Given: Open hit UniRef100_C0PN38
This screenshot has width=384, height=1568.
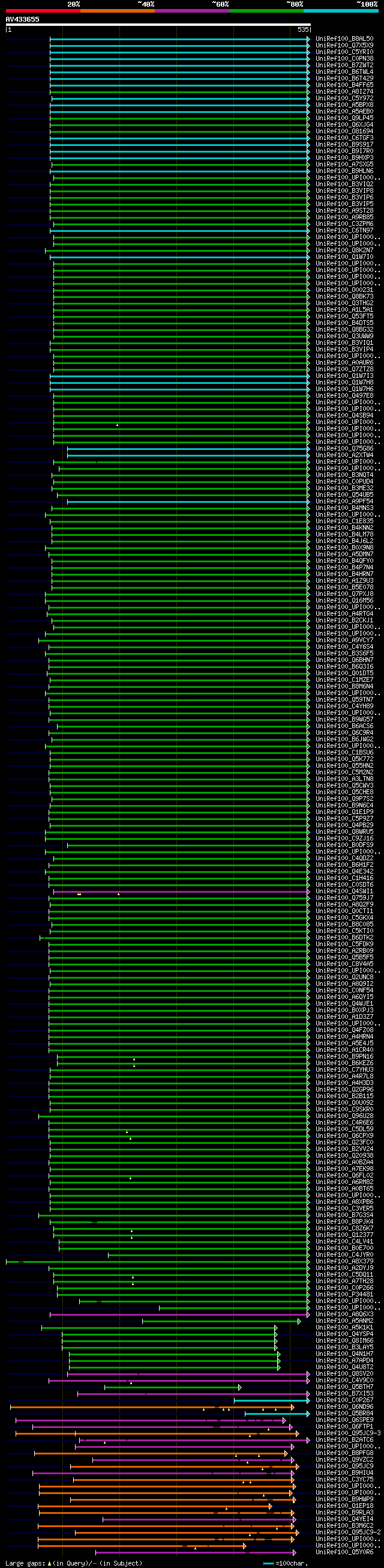Looking at the screenshot, I should pos(344,59).
